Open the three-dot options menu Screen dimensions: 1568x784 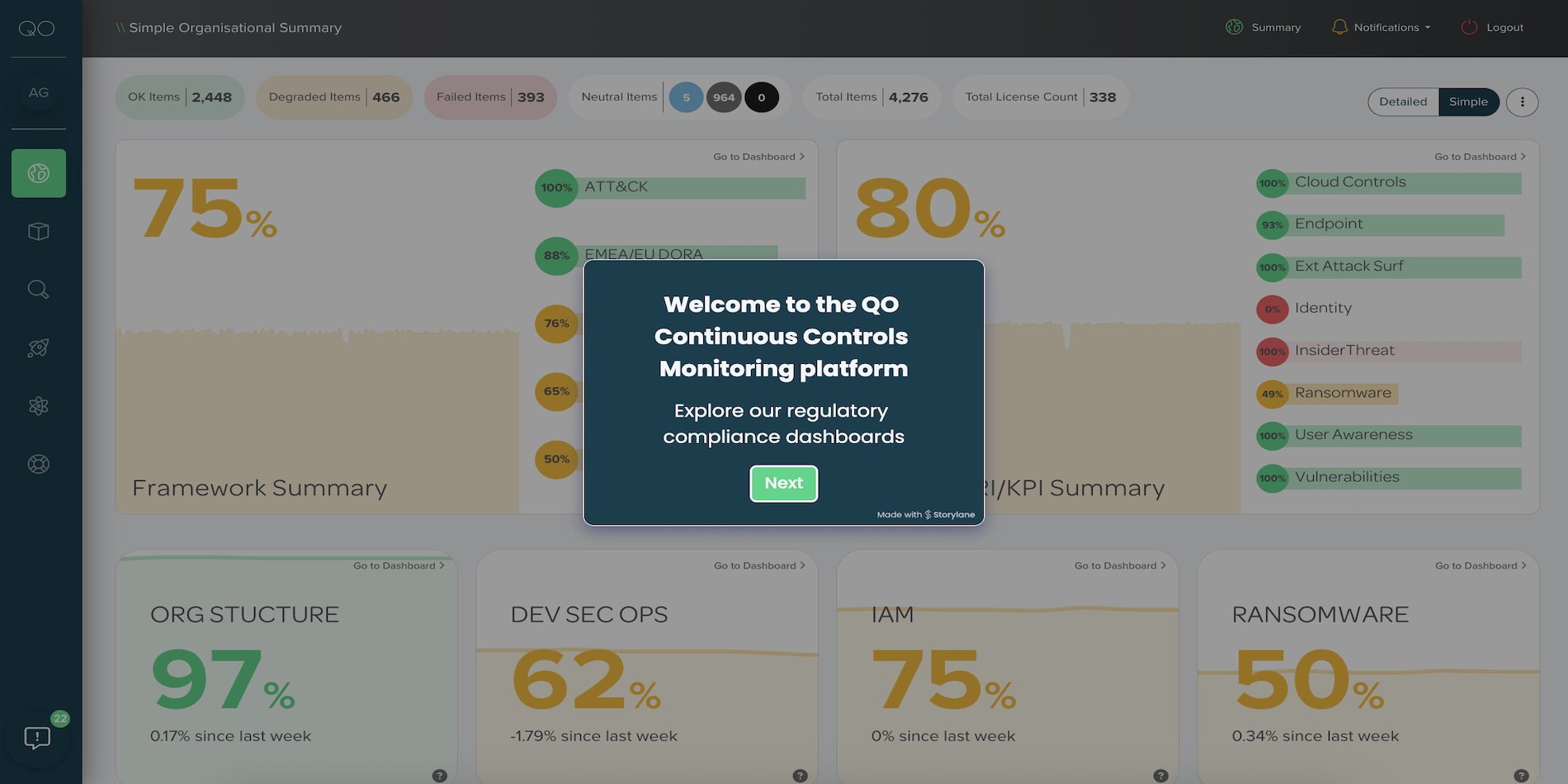click(x=1522, y=102)
